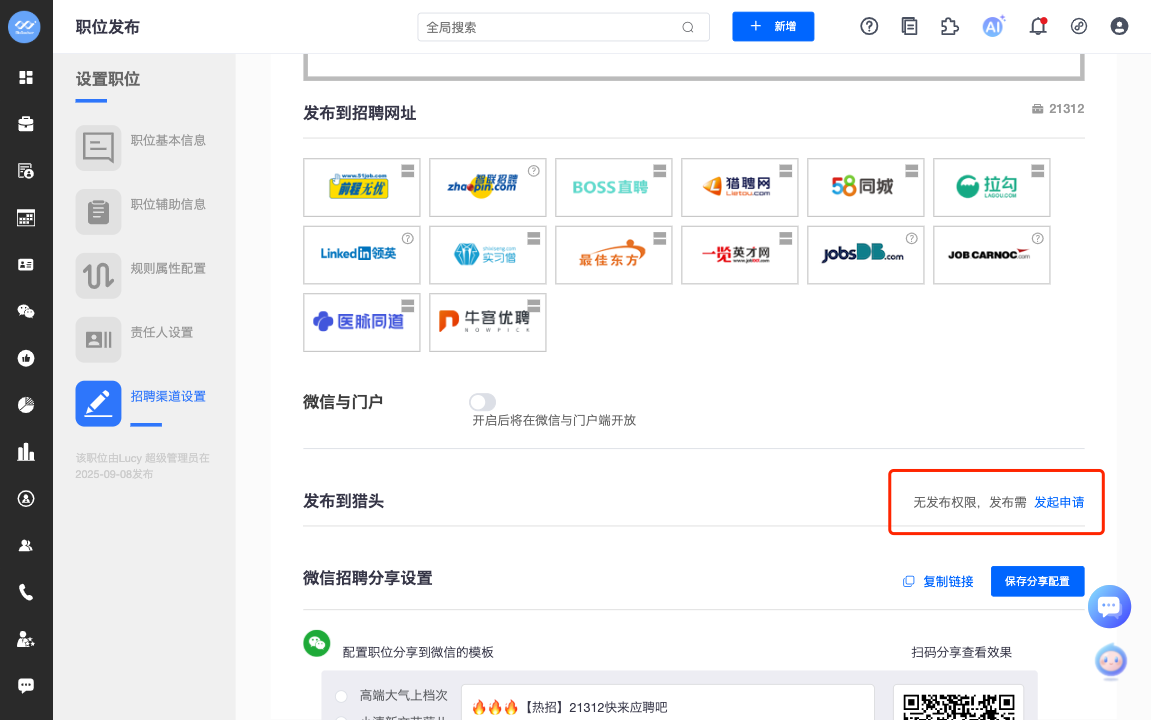
Task: Click the help question mark in header
Action: point(869,26)
